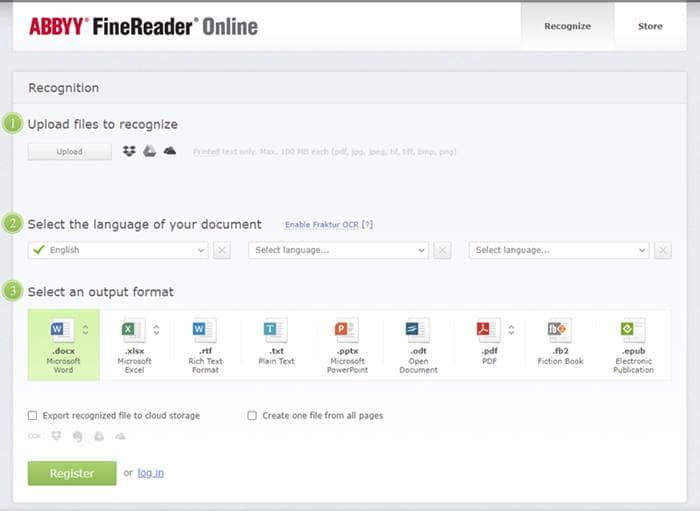Upload a file from Dropbox
700x511 pixels.
(x=129, y=151)
